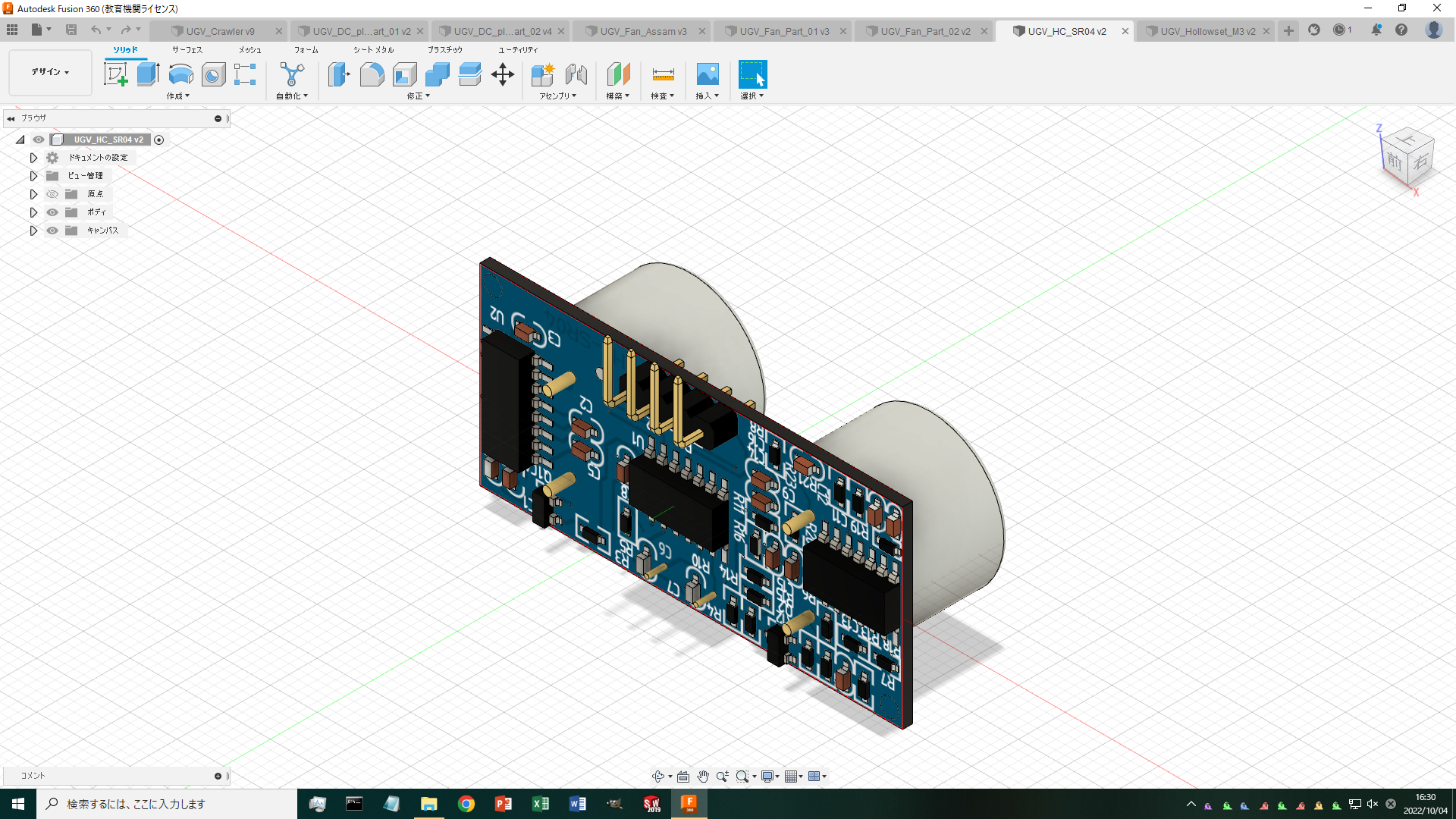Click the Undo arrow

[96, 30]
